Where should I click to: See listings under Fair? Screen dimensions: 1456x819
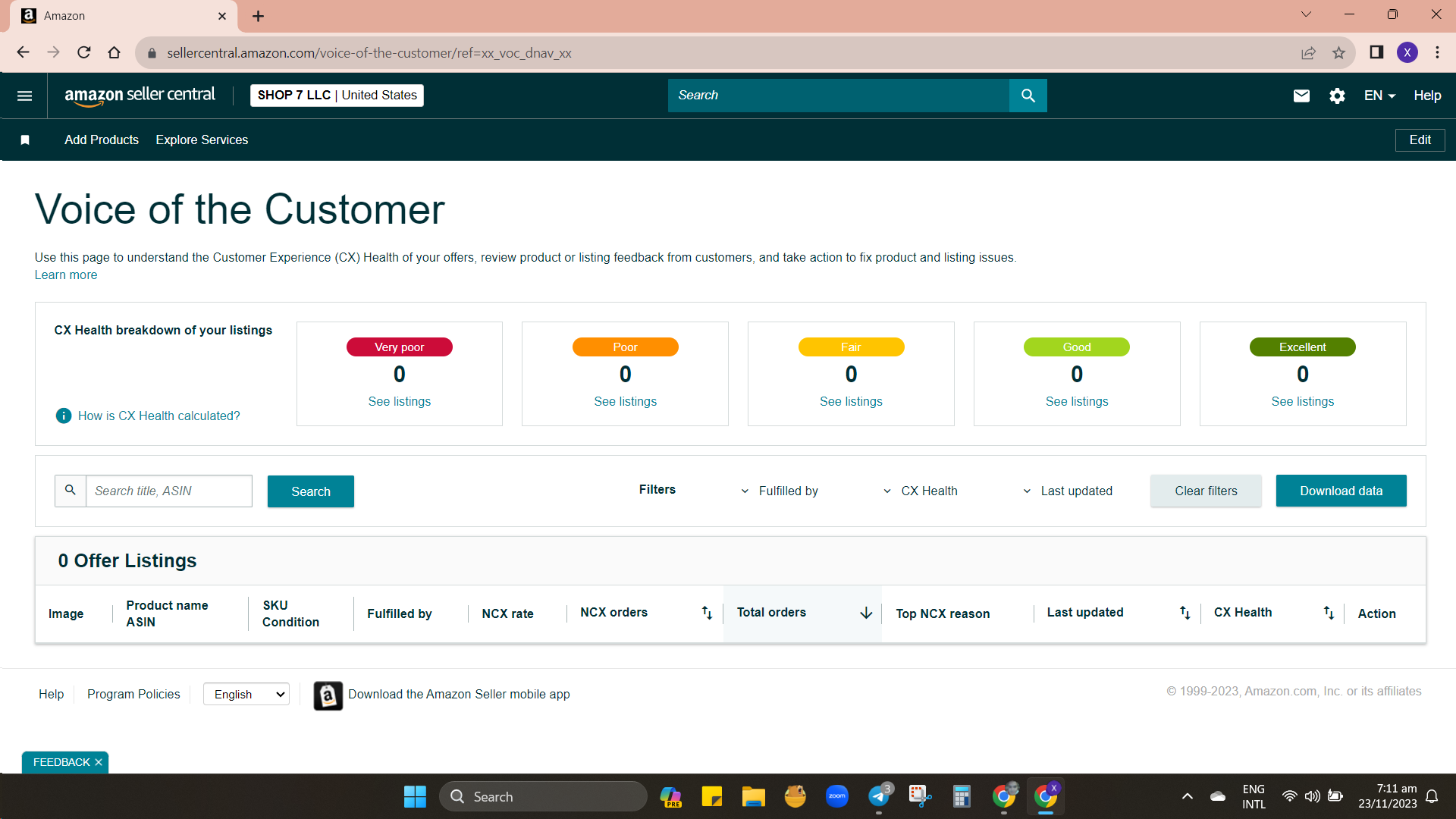tap(851, 402)
